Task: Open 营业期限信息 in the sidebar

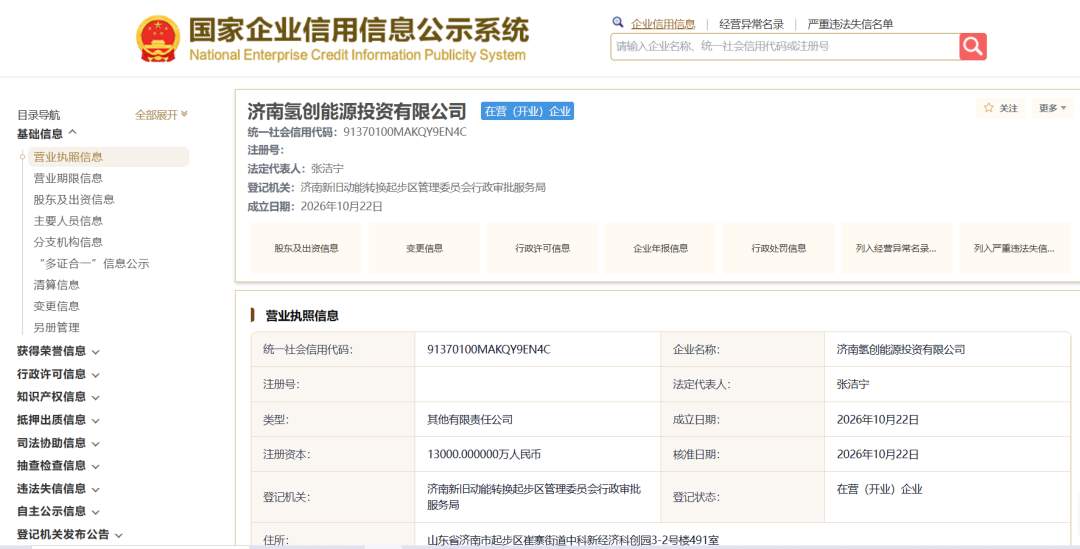Action: (68, 178)
